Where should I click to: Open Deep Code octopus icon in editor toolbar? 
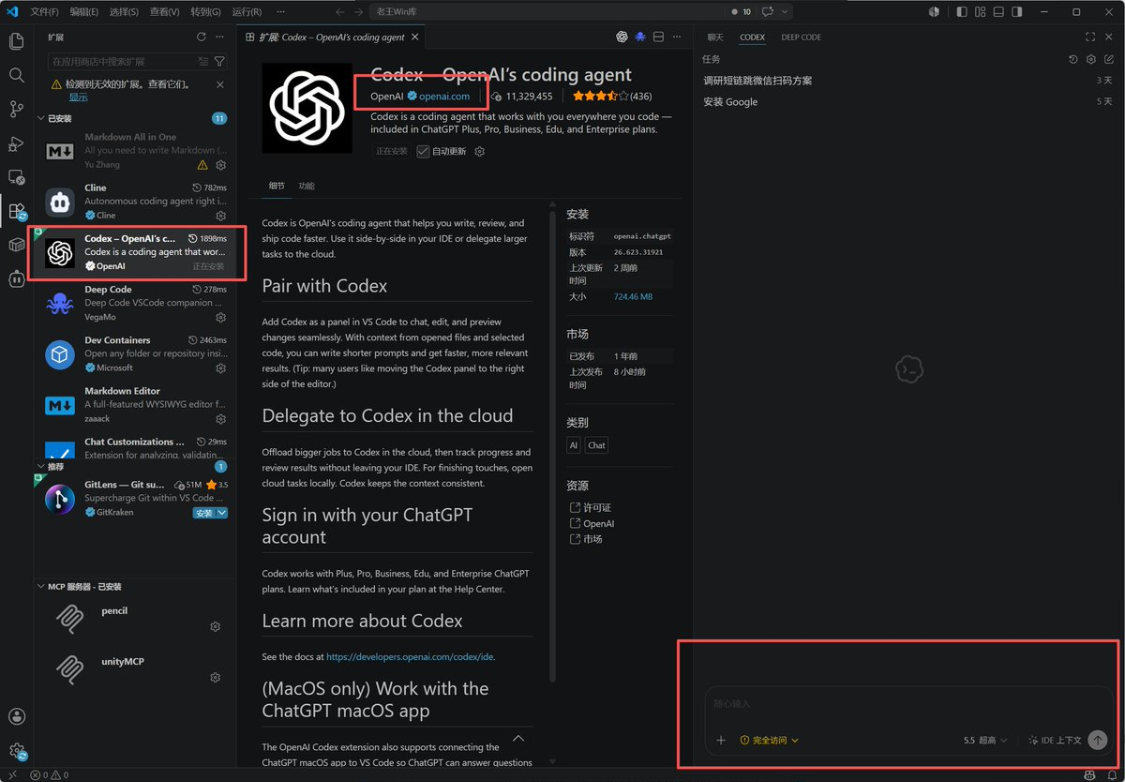[640, 37]
